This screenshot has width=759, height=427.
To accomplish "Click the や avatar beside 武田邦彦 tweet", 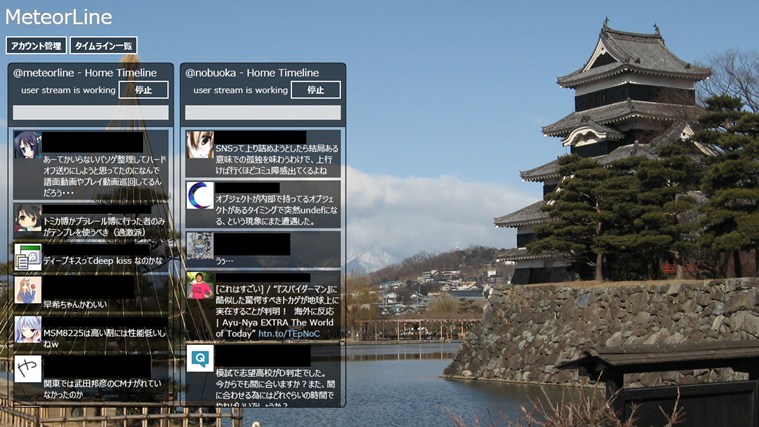I will [x=28, y=369].
